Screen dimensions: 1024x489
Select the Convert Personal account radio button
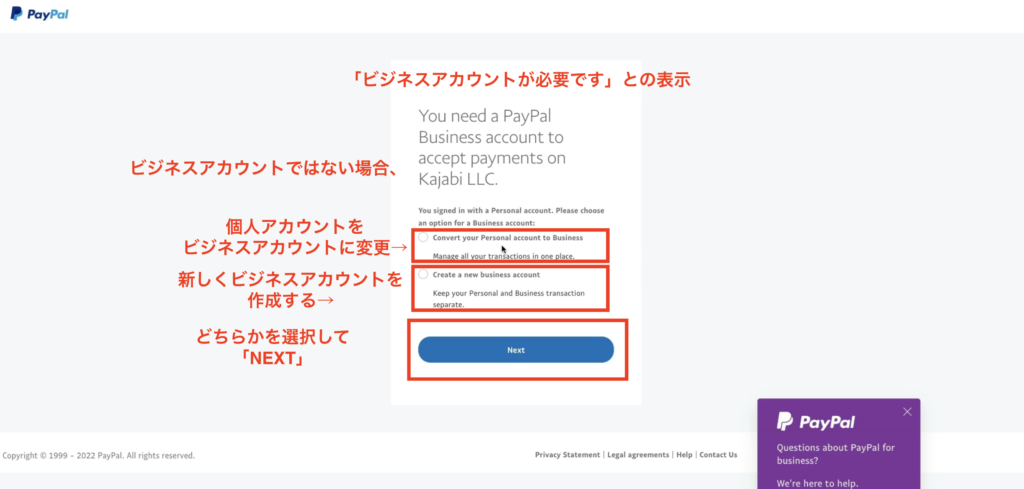coord(423,237)
